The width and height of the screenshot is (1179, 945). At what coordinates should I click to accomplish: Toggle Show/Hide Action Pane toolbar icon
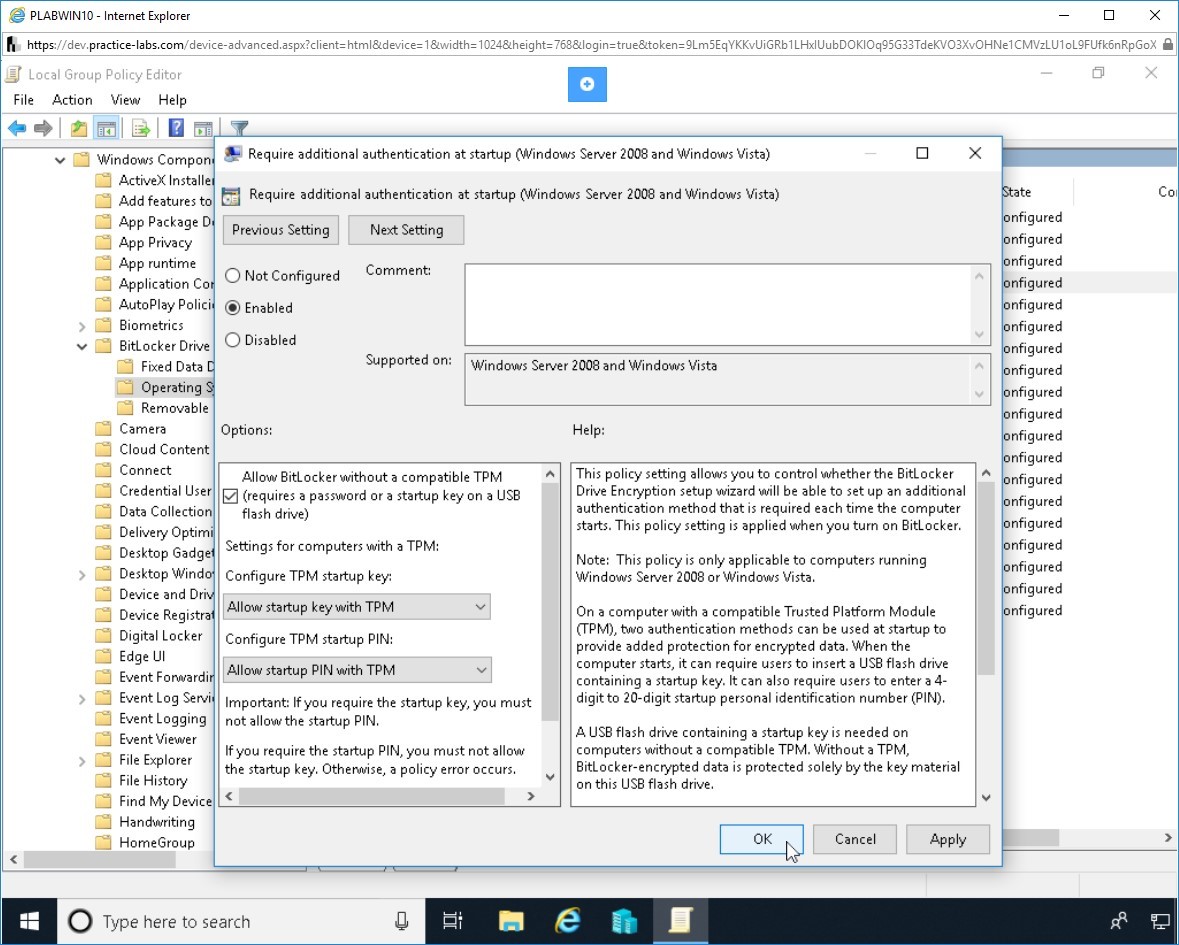[203, 129]
